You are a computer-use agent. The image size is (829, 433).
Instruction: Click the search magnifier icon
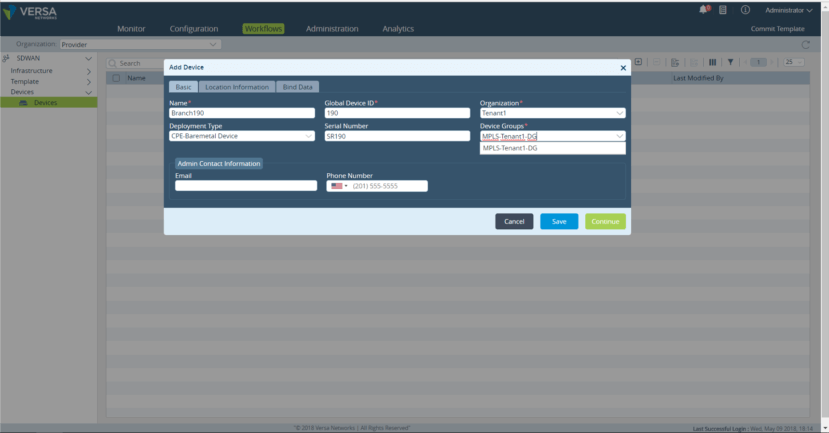pyautogui.click(x=112, y=63)
